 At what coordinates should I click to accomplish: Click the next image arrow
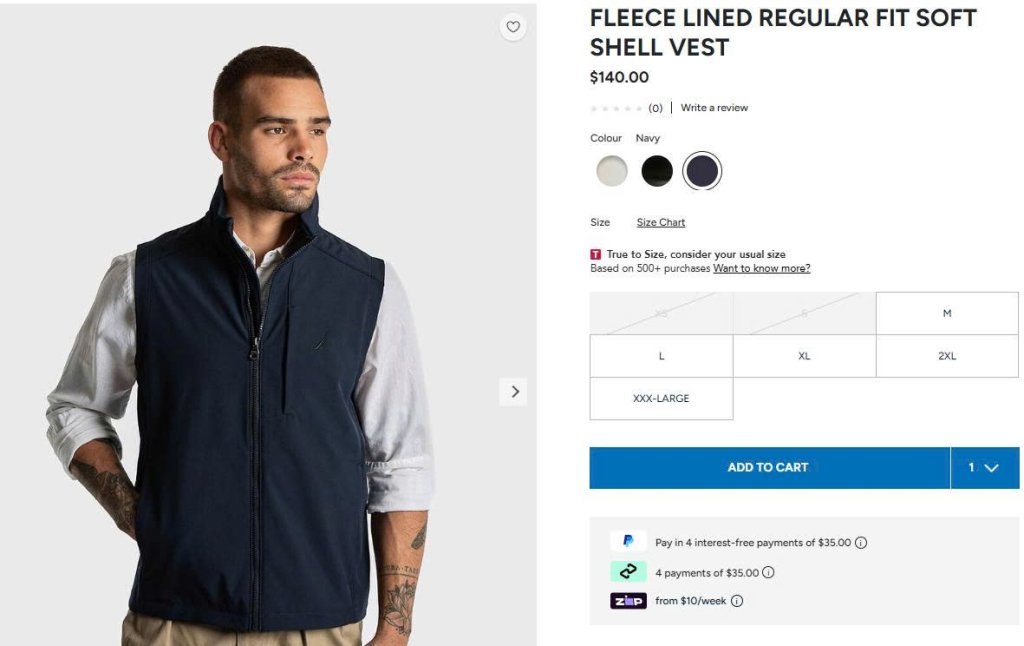[x=514, y=392]
